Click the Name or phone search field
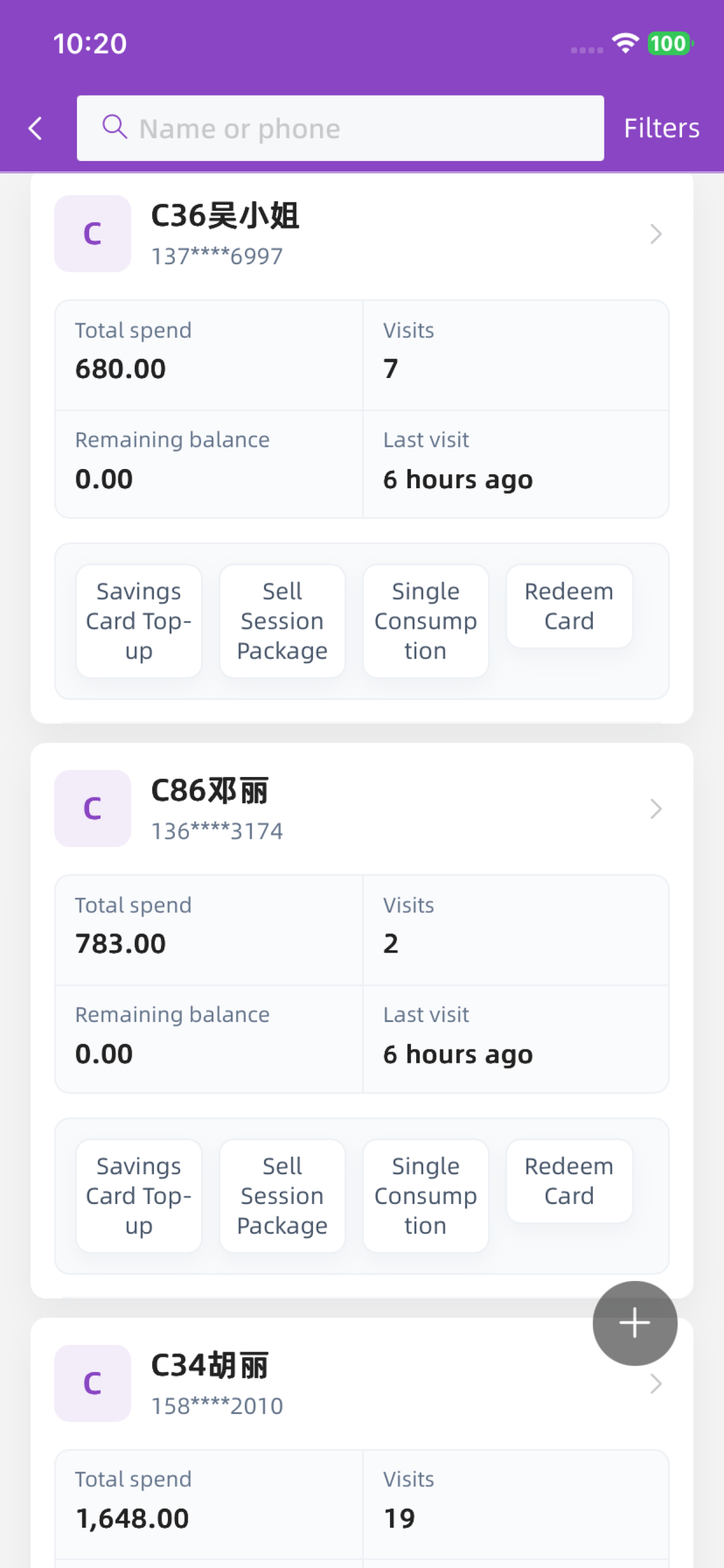 click(340, 128)
